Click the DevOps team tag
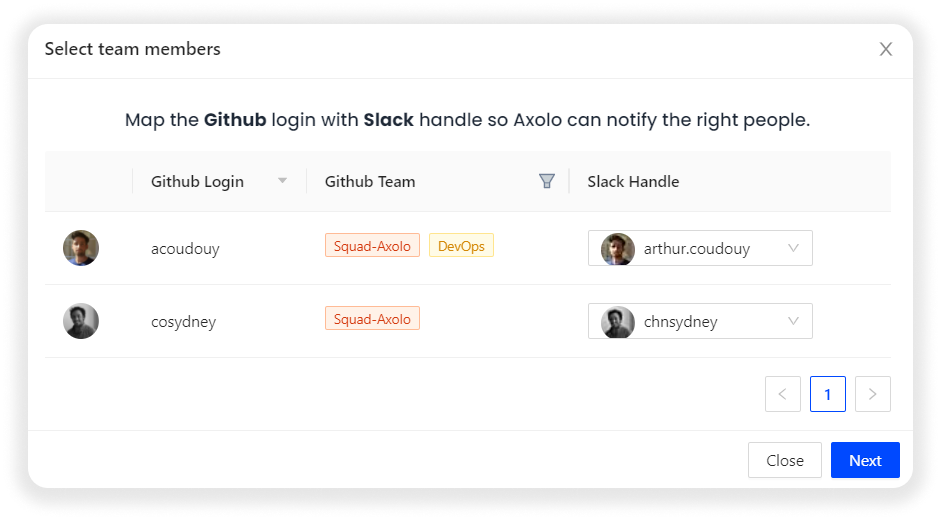Image resolution: width=941 pixels, height=520 pixels. point(461,246)
